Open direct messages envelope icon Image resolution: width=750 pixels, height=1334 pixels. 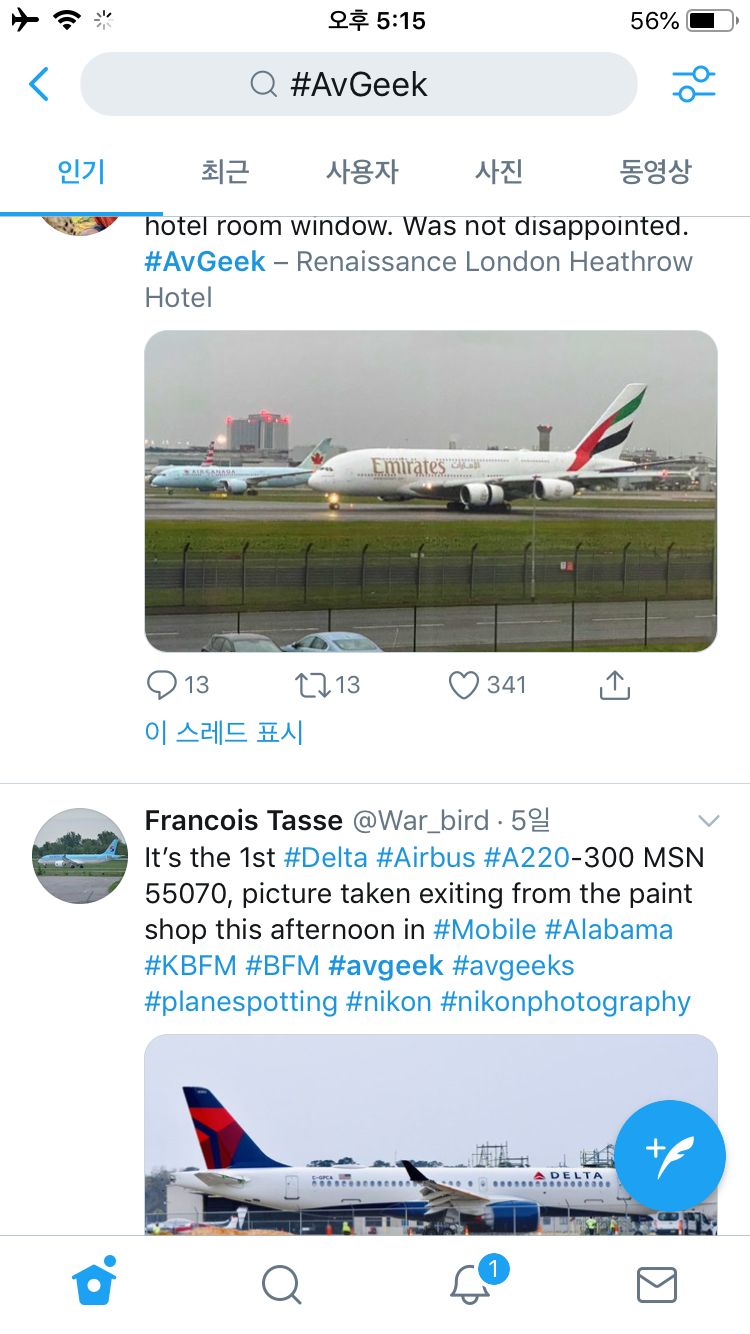tap(657, 1285)
